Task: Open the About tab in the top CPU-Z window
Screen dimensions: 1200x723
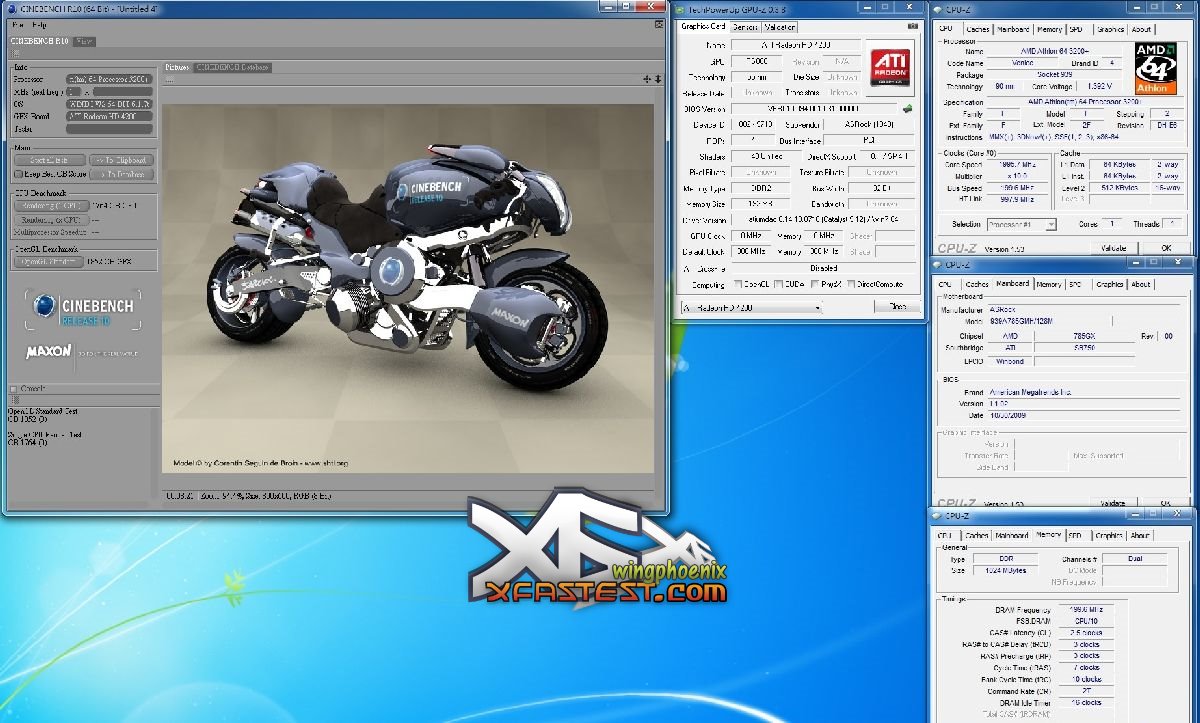Action: tap(1141, 30)
